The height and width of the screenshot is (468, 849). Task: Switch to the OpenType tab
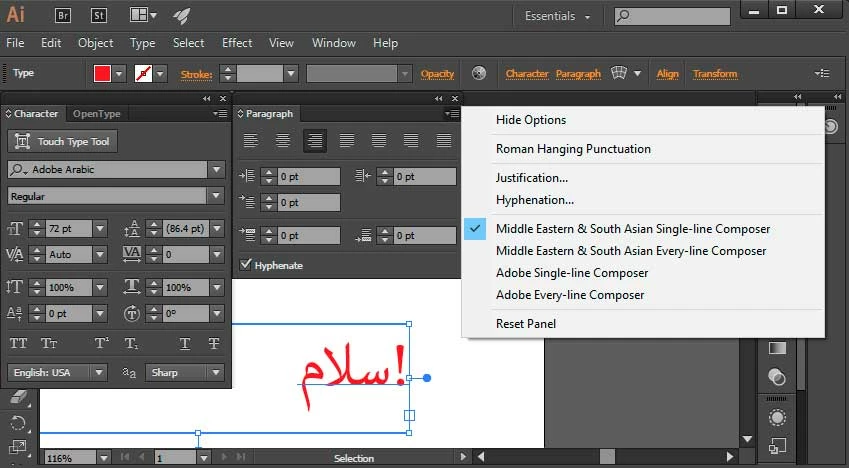[96, 114]
